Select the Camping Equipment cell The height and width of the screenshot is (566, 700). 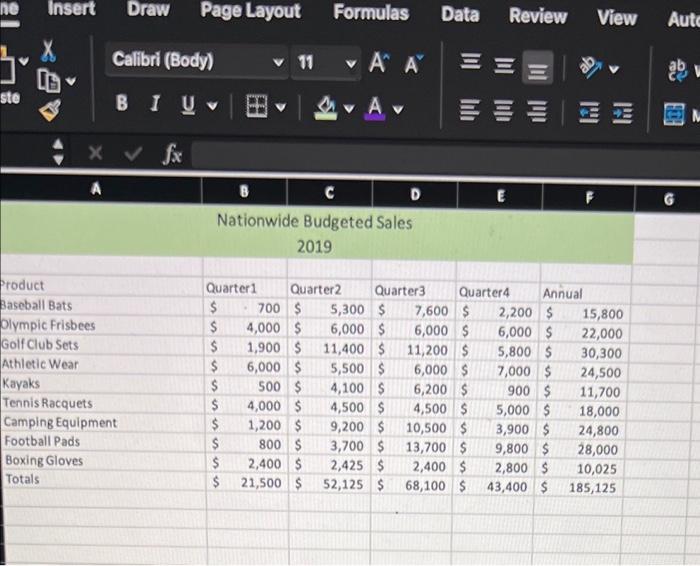tap(103, 422)
